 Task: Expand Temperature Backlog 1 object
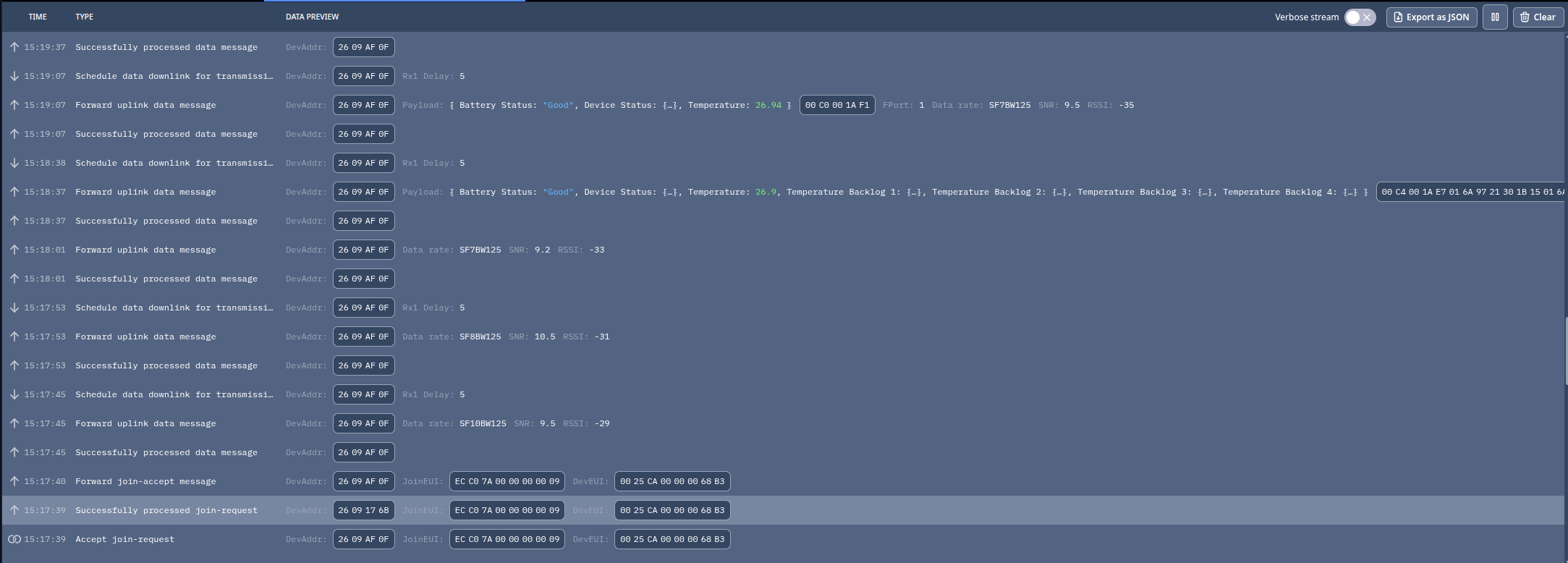tap(914, 192)
